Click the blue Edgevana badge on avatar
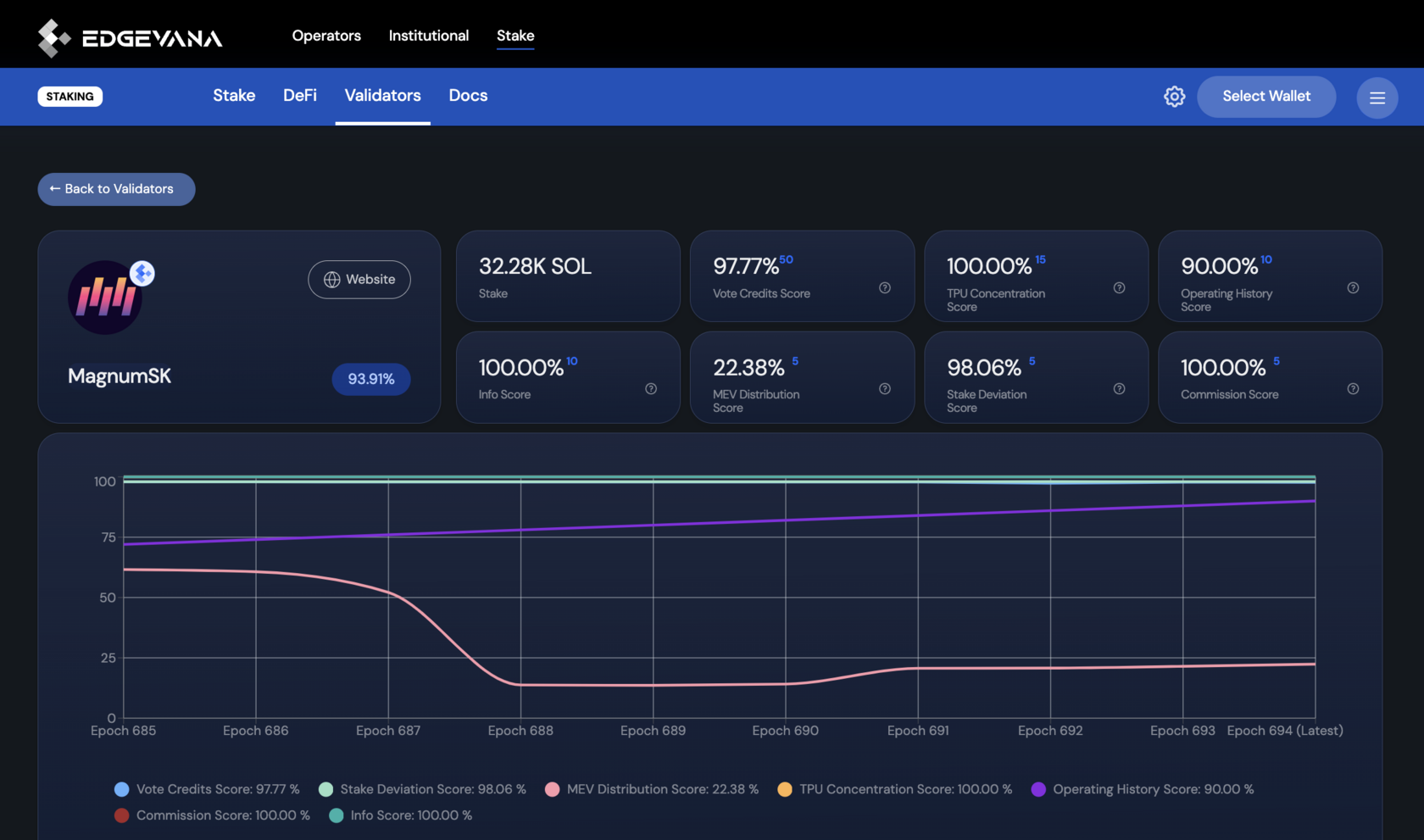This screenshot has height=840, width=1424. 142,273
